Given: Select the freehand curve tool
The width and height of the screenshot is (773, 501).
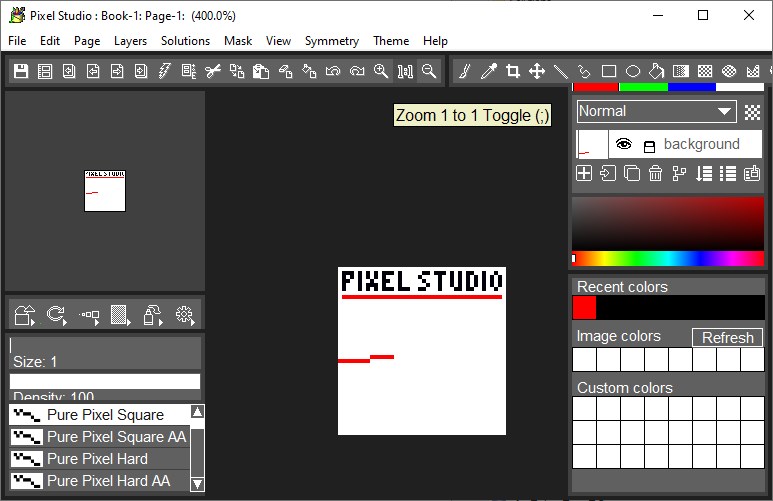Looking at the screenshot, I should pos(585,72).
